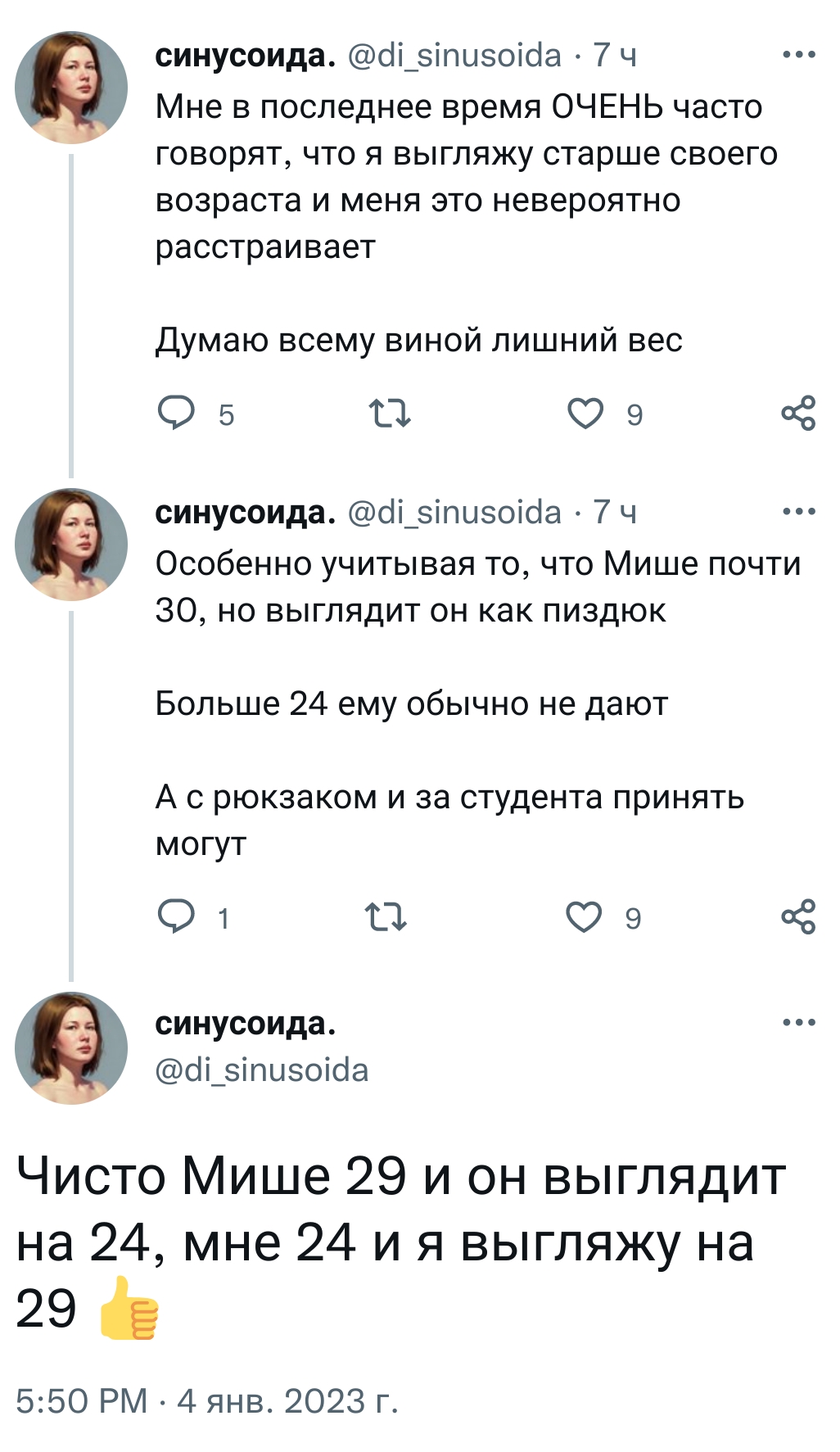
Task: Open more options on first tweet
Action: coord(799,55)
